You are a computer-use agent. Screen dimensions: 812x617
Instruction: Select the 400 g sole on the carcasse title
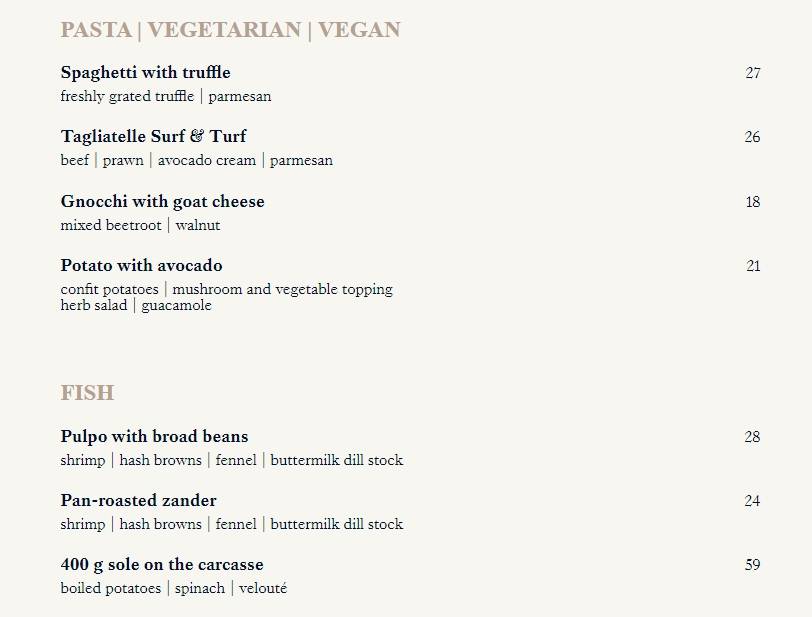pos(162,565)
